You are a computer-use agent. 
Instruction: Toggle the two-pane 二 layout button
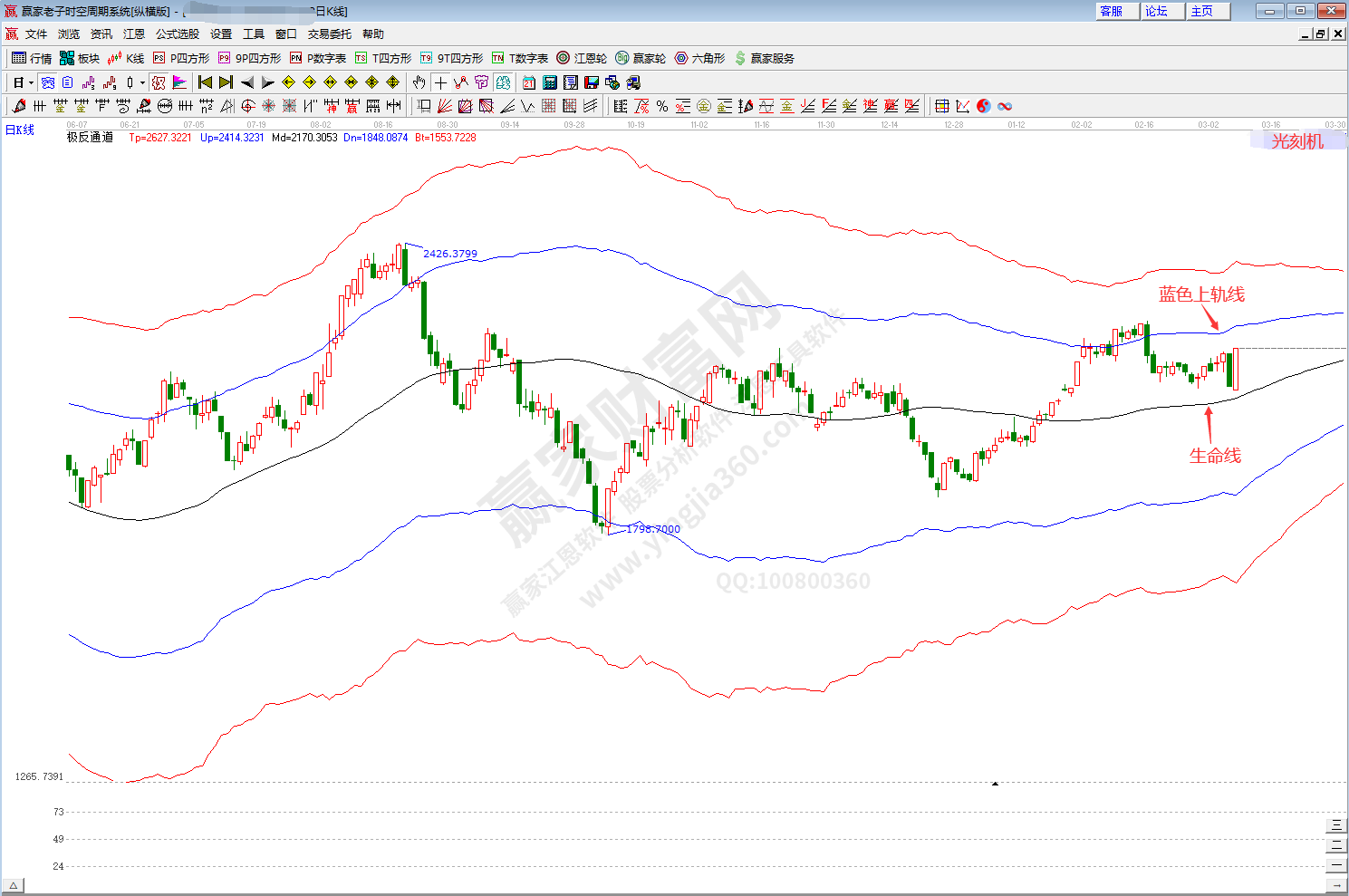pos(1336,845)
